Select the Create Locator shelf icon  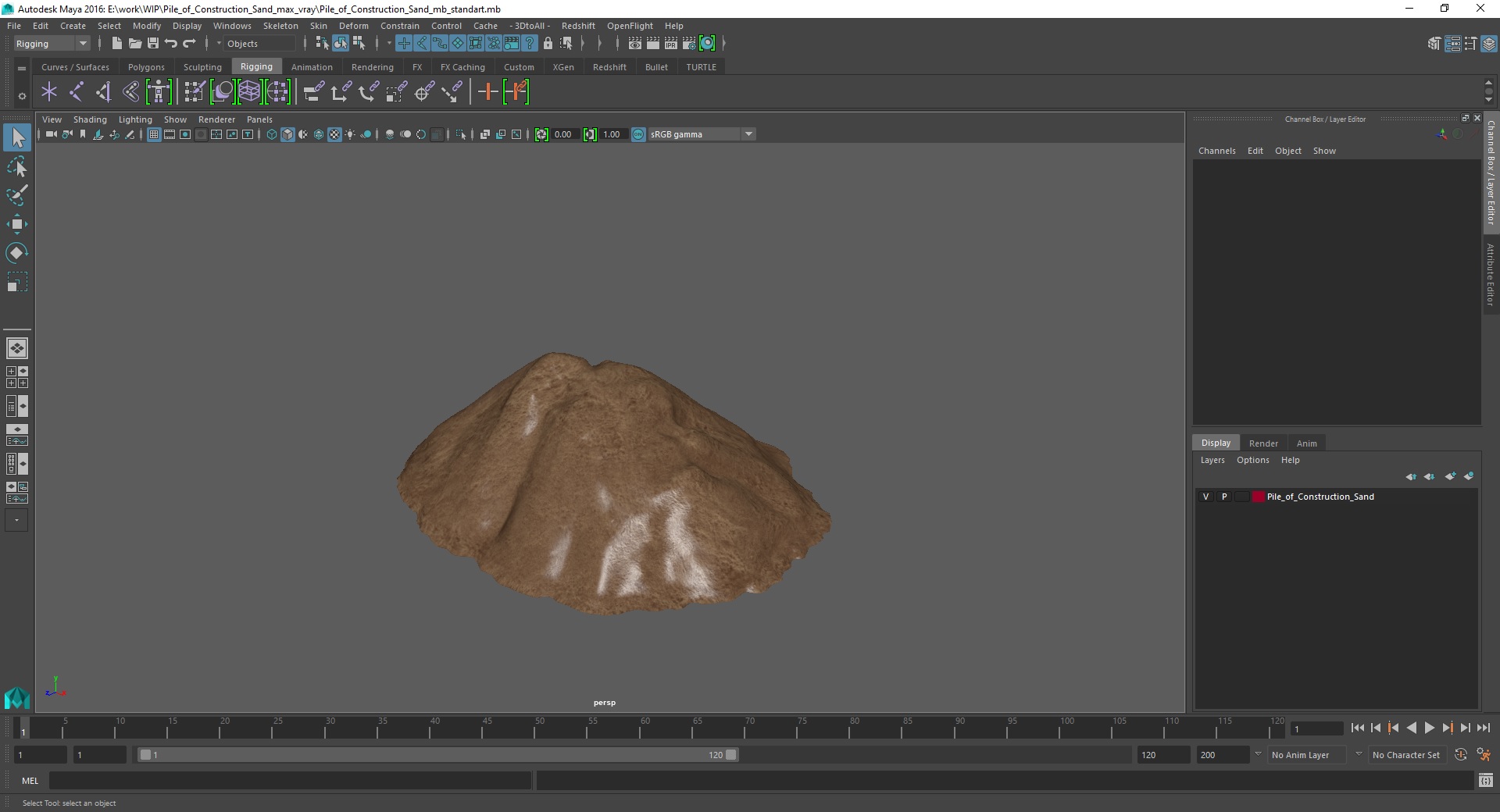pos(49,92)
